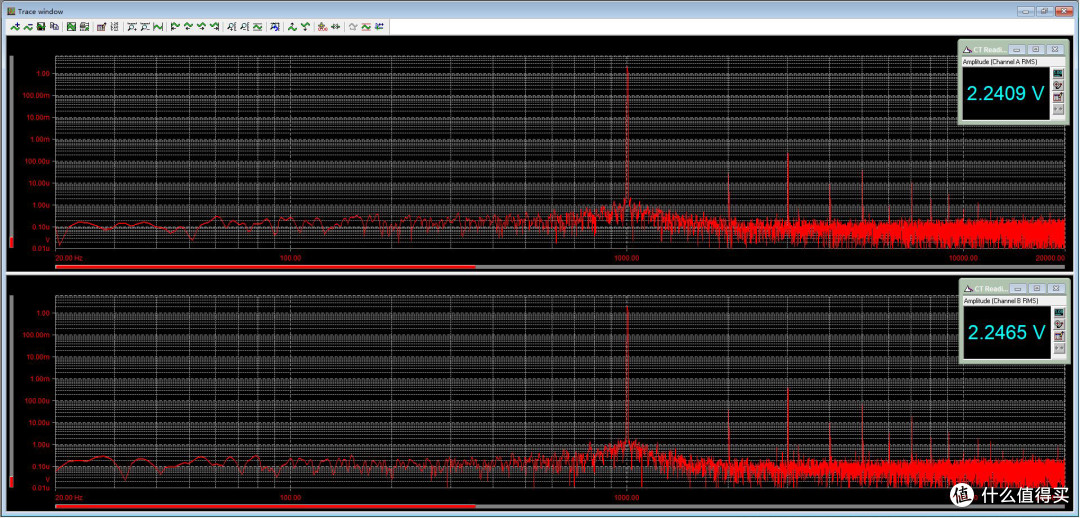
Task: Open properties icon in Channel A reading
Action: pyautogui.click(x=1058, y=97)
